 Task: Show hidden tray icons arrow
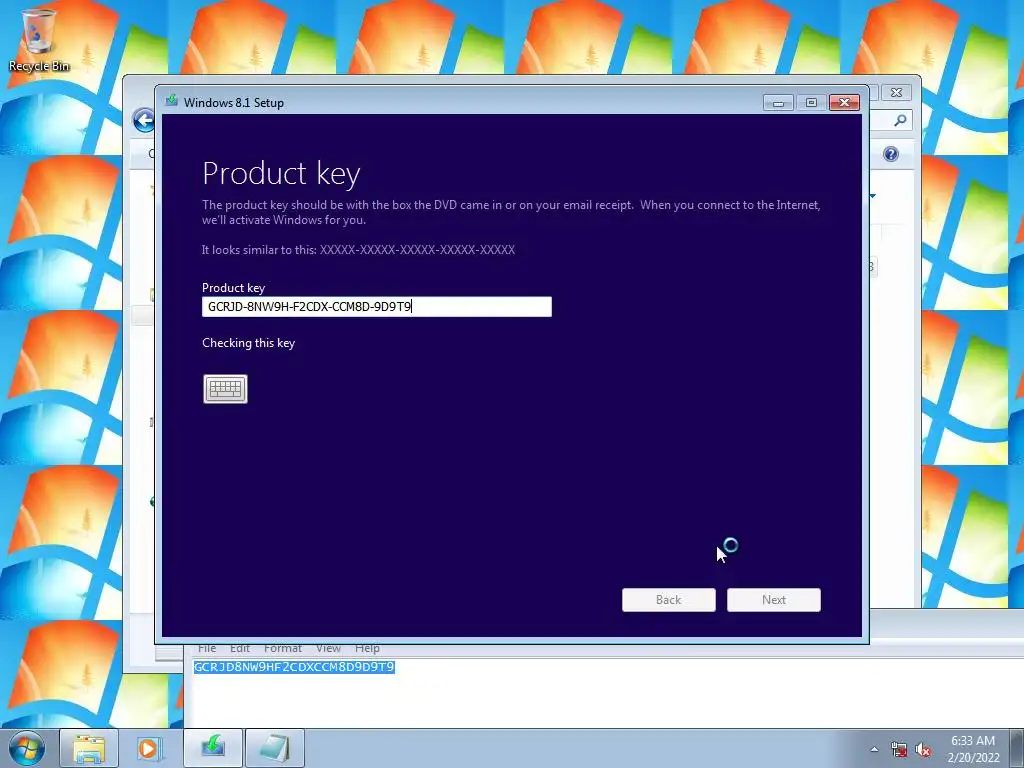[874, 749]
